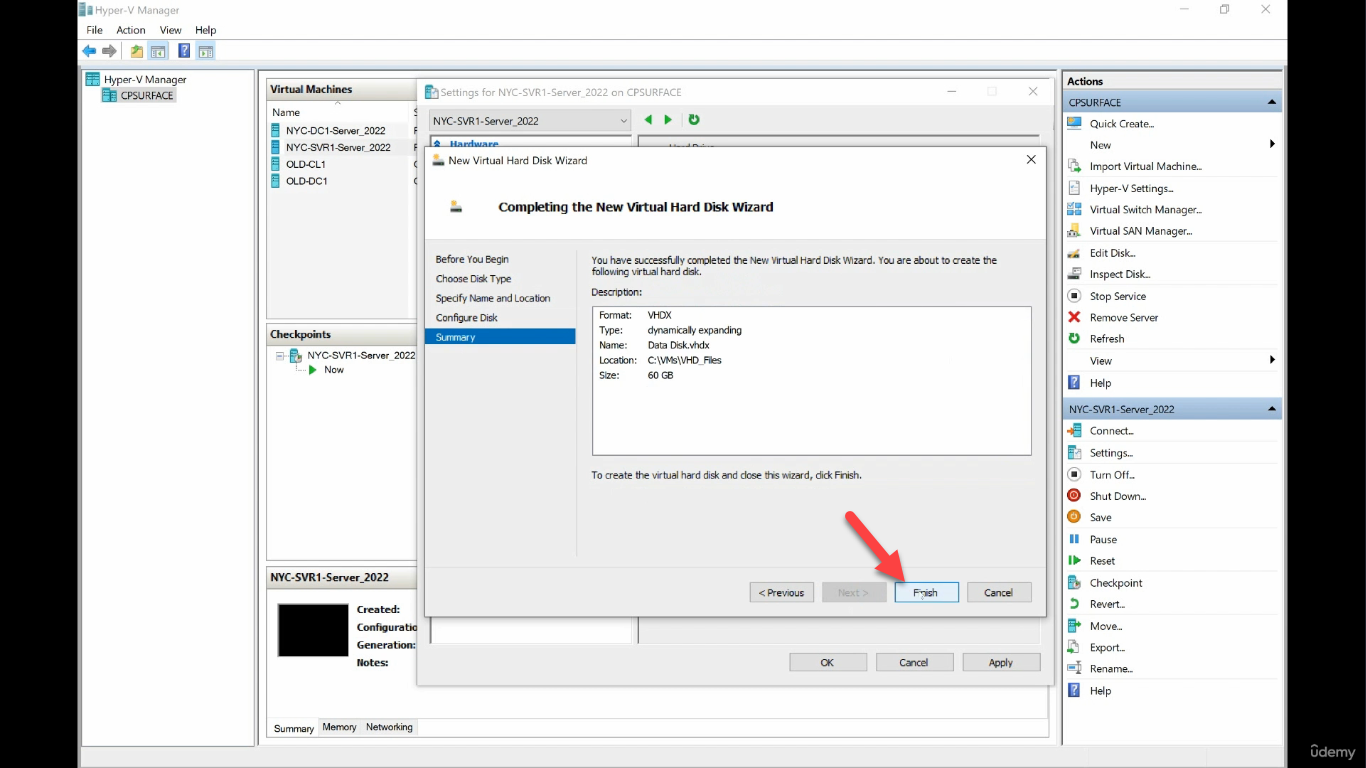The image size is (1366, 768).
Task: Select the Summary tab in details pane
Action: pyautogui.click(x=294, y=728)
